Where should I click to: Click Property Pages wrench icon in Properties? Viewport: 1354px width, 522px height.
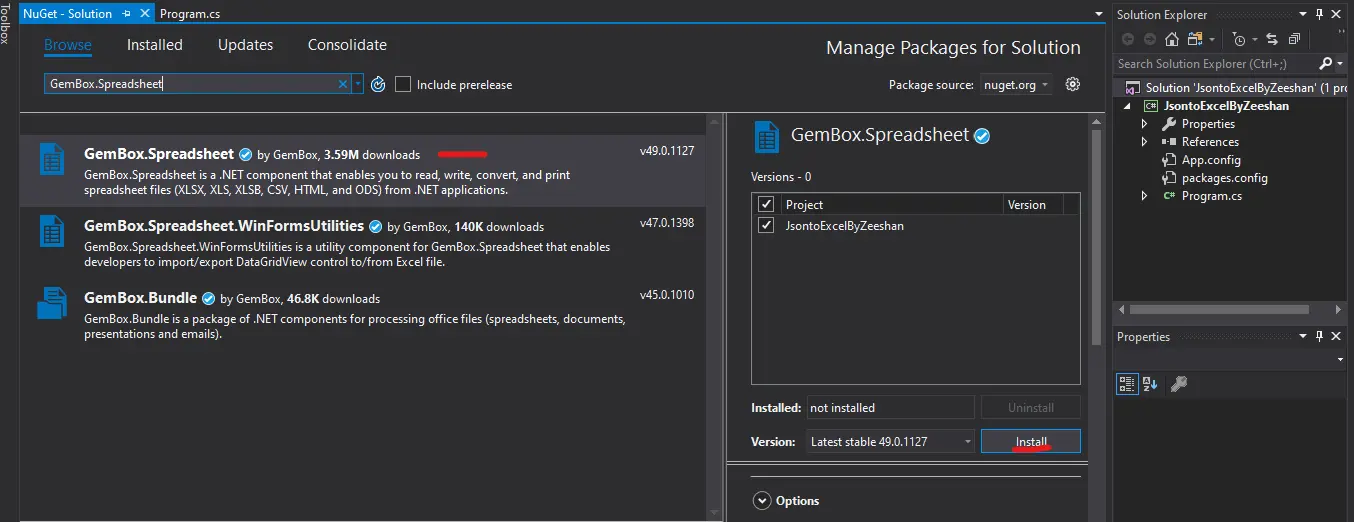1179,383
